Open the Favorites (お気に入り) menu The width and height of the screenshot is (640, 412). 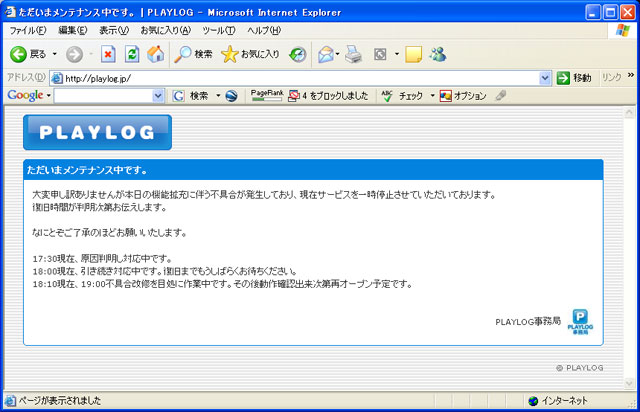(166, 31)
